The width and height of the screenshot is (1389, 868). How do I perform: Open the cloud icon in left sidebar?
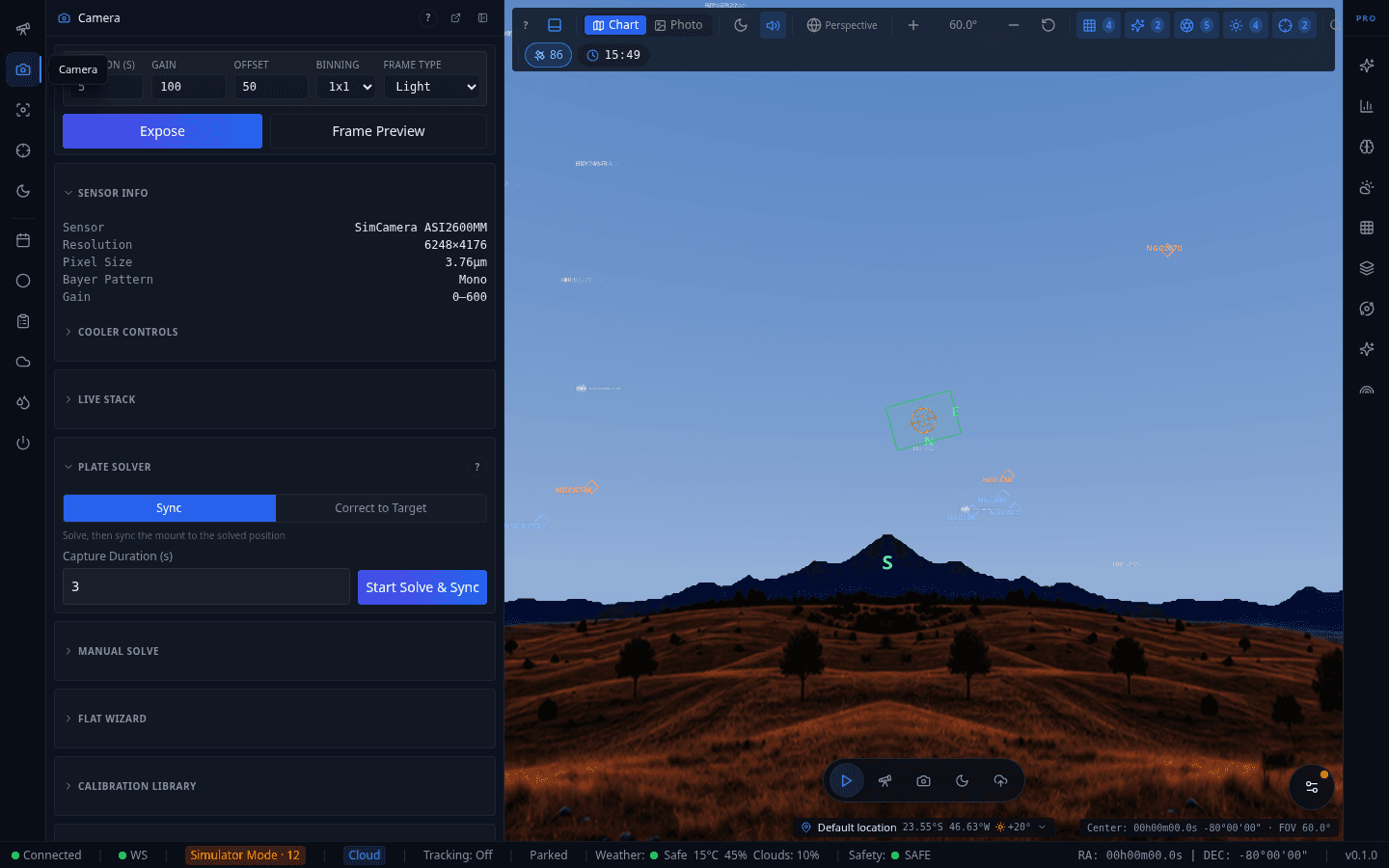pos(23,362)
